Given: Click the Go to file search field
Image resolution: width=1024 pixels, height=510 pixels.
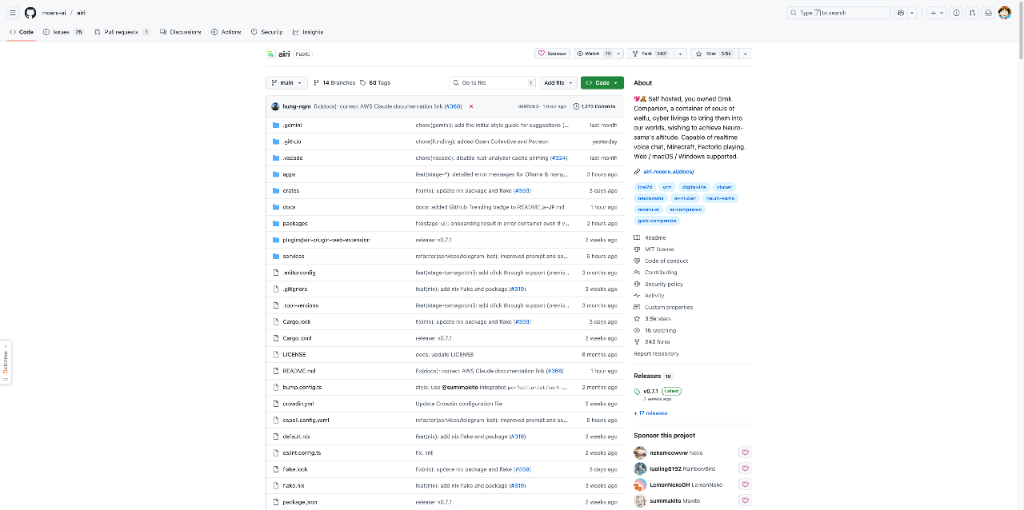Looking at the screenshot, I should [493, 83].
